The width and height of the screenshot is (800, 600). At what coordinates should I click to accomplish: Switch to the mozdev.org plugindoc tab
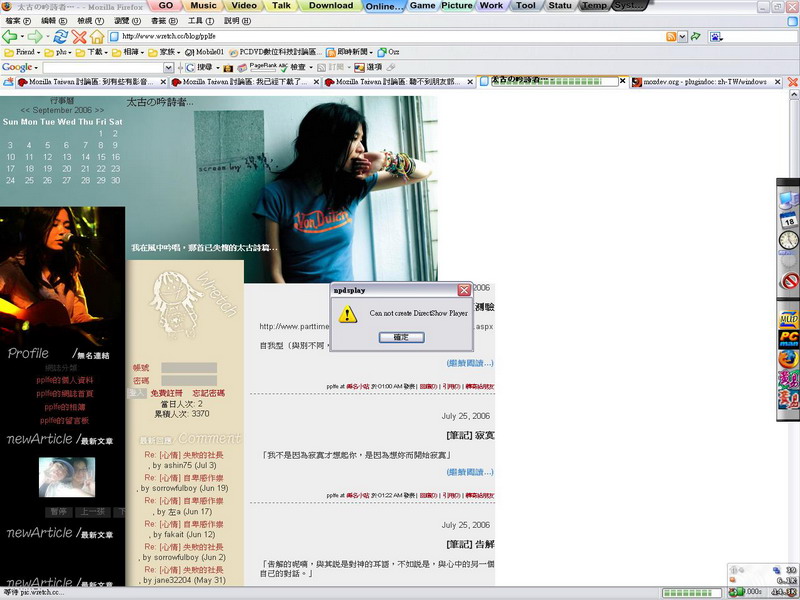click(x=706, y=82)
